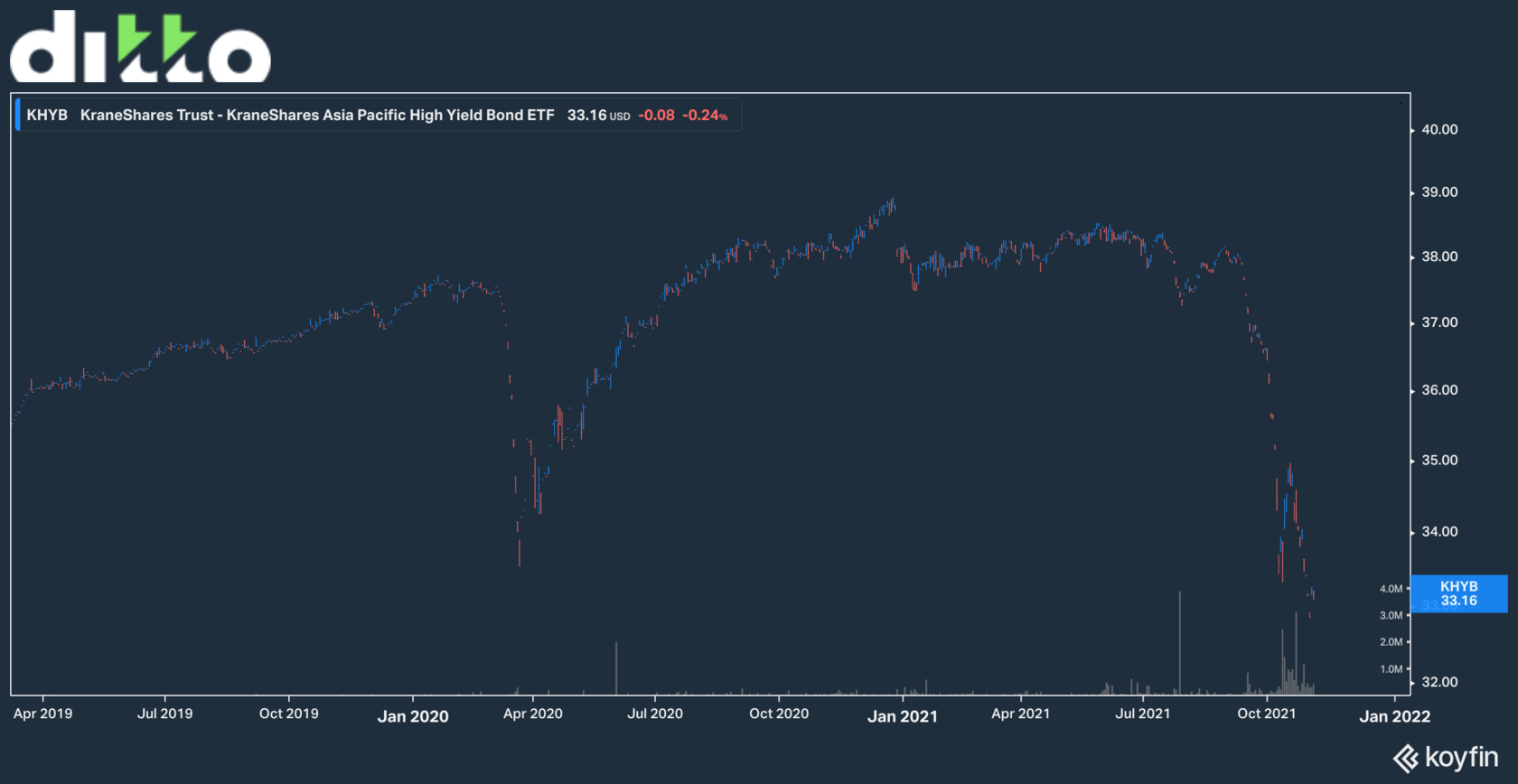This screenshot has height=784, width=1518.
Task: Click the 32.00 price axis label
Action: click(1439, 682)
